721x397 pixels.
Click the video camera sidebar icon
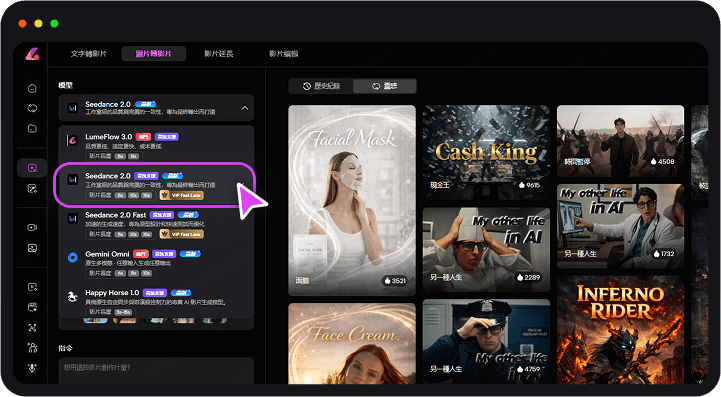(x=32, y=228)
